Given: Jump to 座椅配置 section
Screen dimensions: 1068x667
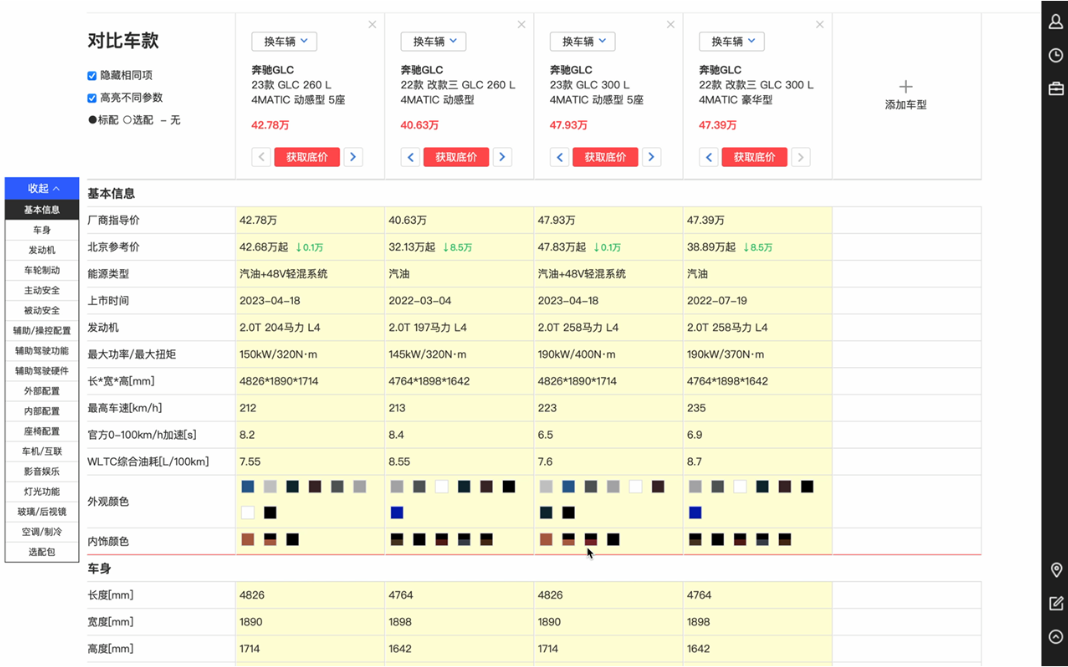Looking at the screenshot, I should [x=42, y=431].
